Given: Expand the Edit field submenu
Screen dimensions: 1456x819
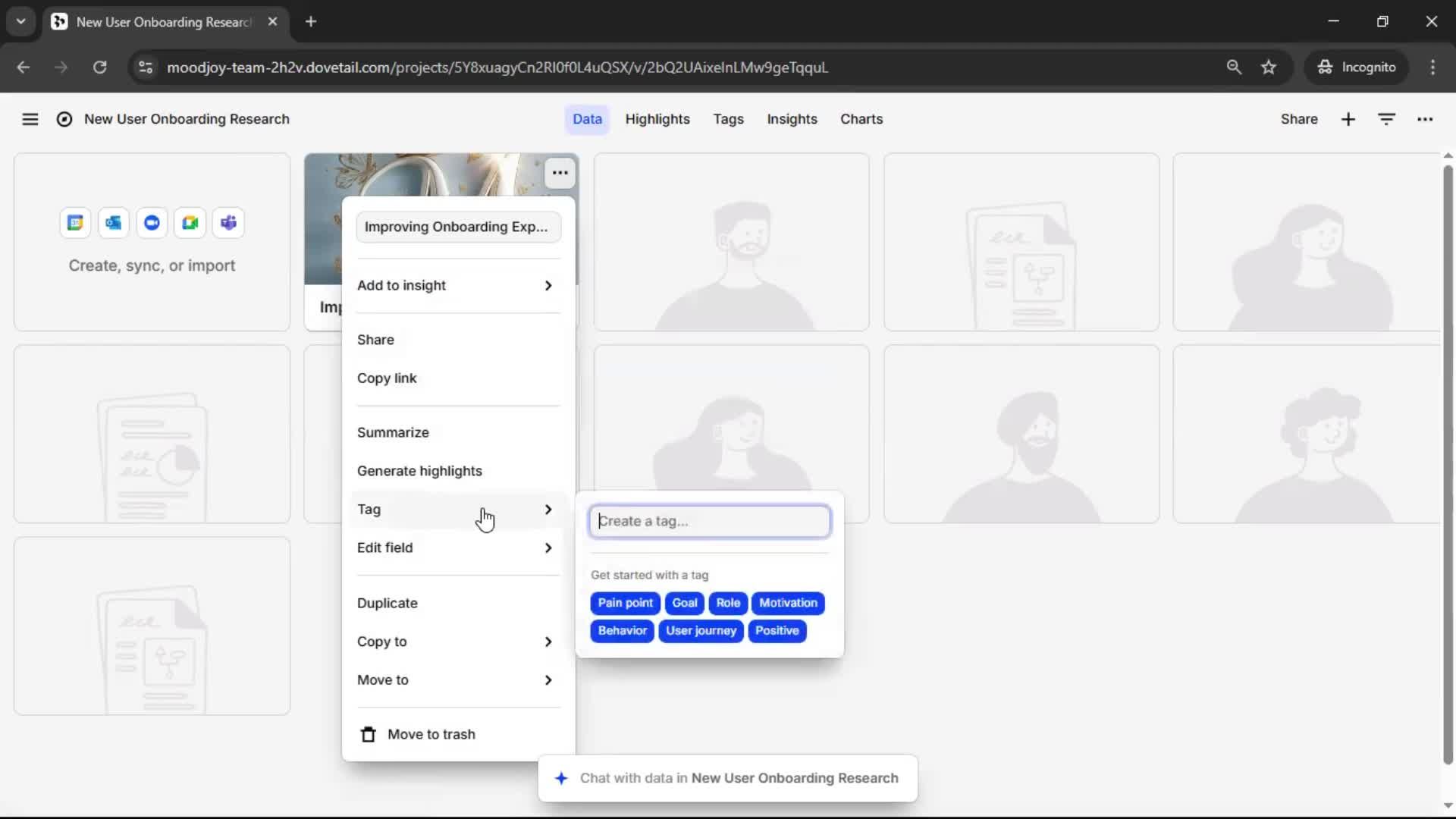Looking at the screenshot, I should click(455, 548).
